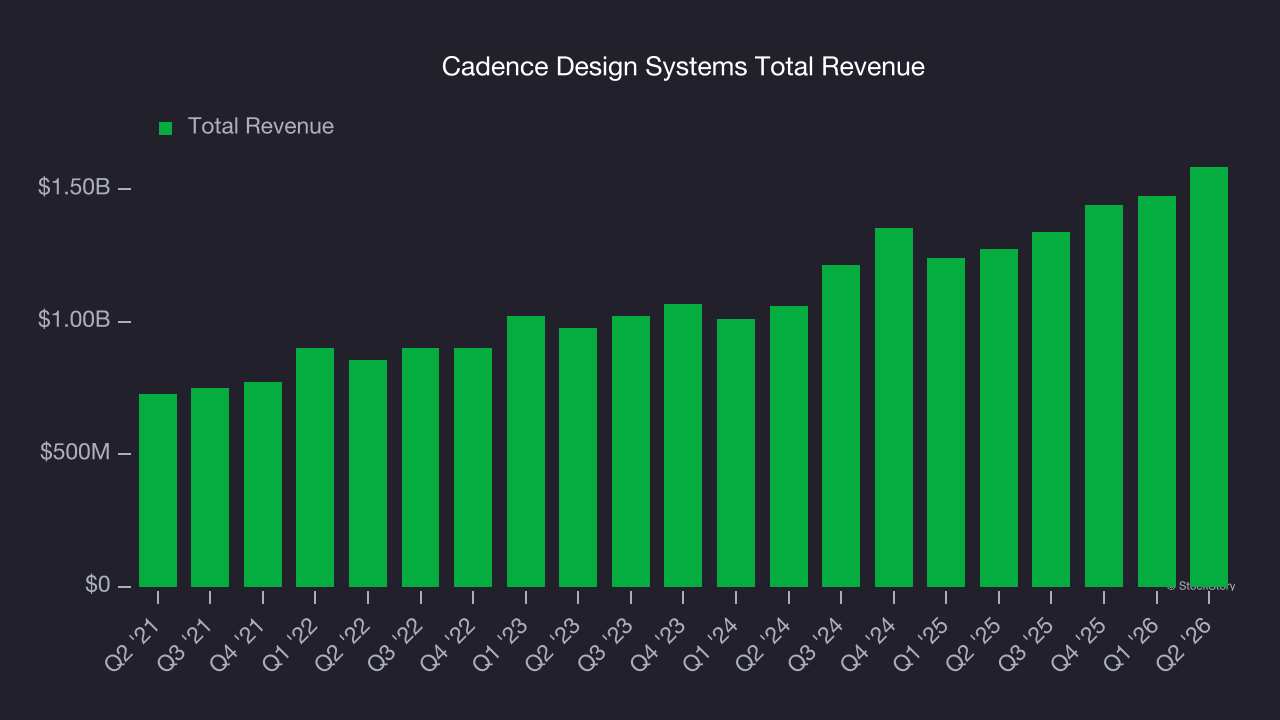Select the Q3 '22 revenue bar
The width and height of the screenshot is (1280, 720).
[x=421, y=467]
